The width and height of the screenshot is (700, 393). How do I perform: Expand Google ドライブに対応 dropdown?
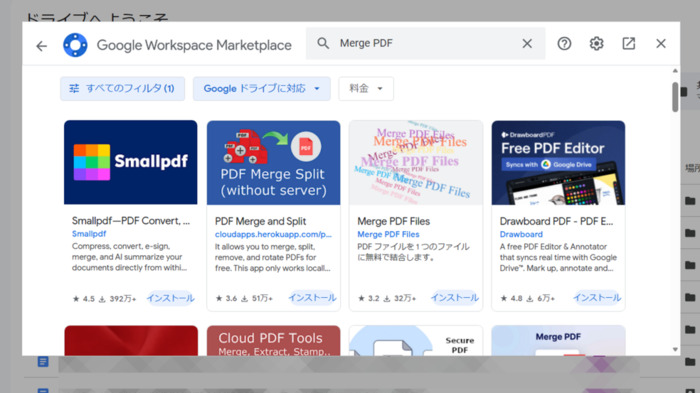click(x=262, y=88)
